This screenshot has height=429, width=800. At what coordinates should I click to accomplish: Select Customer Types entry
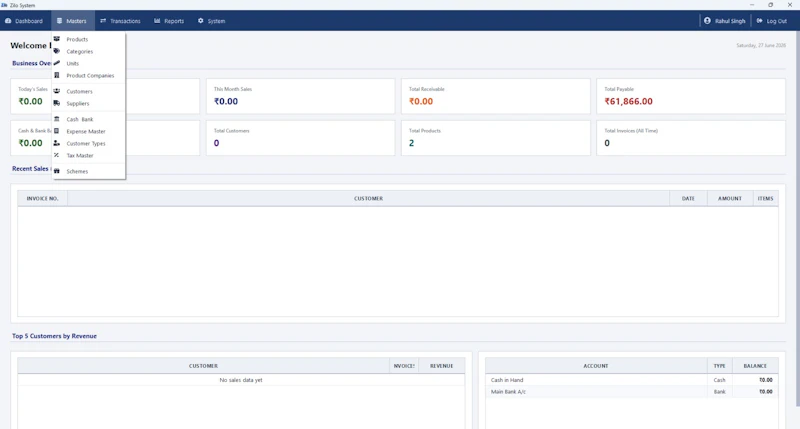click(89, 143)
